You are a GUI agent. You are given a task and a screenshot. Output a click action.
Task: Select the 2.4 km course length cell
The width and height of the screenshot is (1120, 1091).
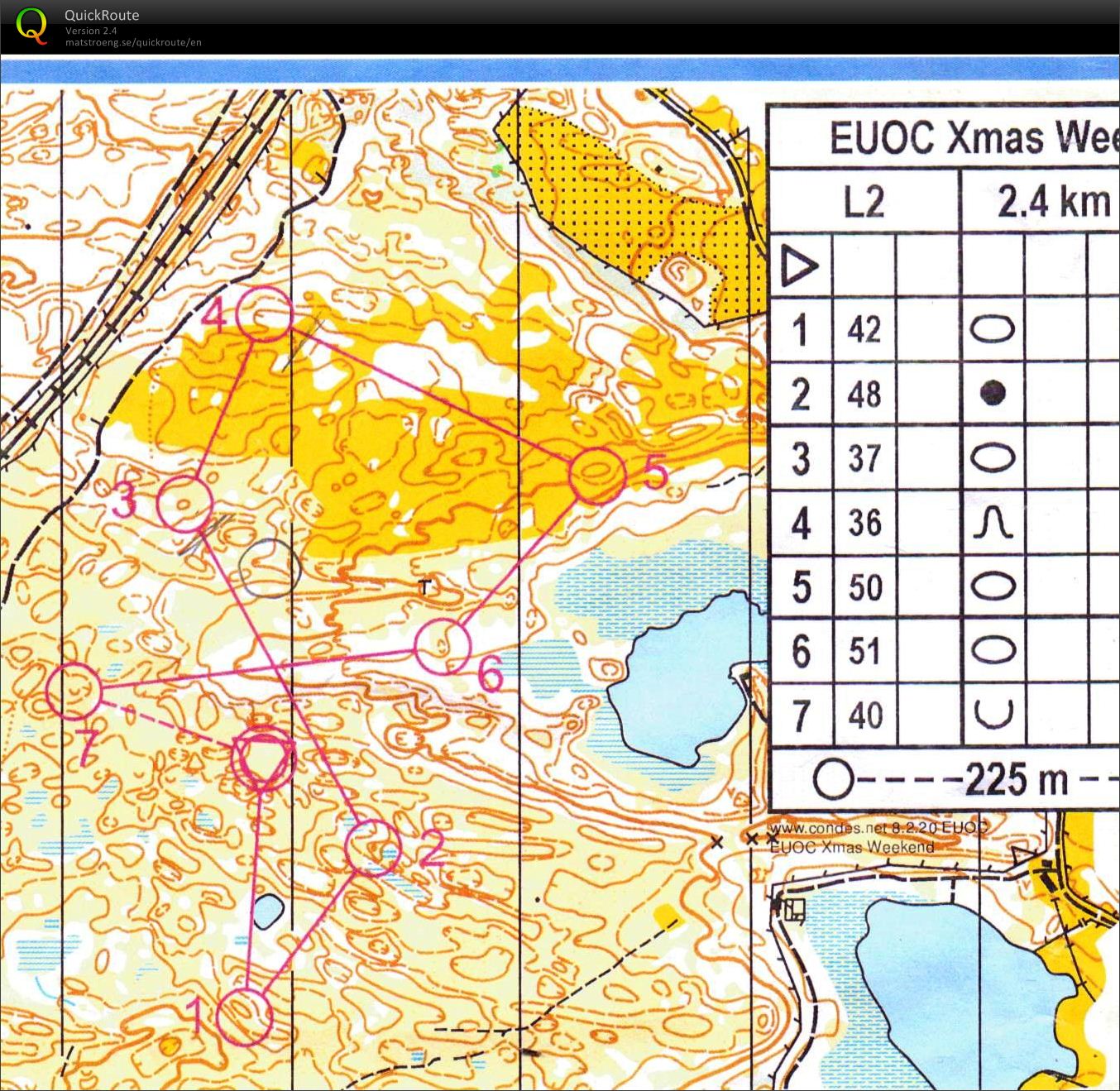(x=1042, y=201)
